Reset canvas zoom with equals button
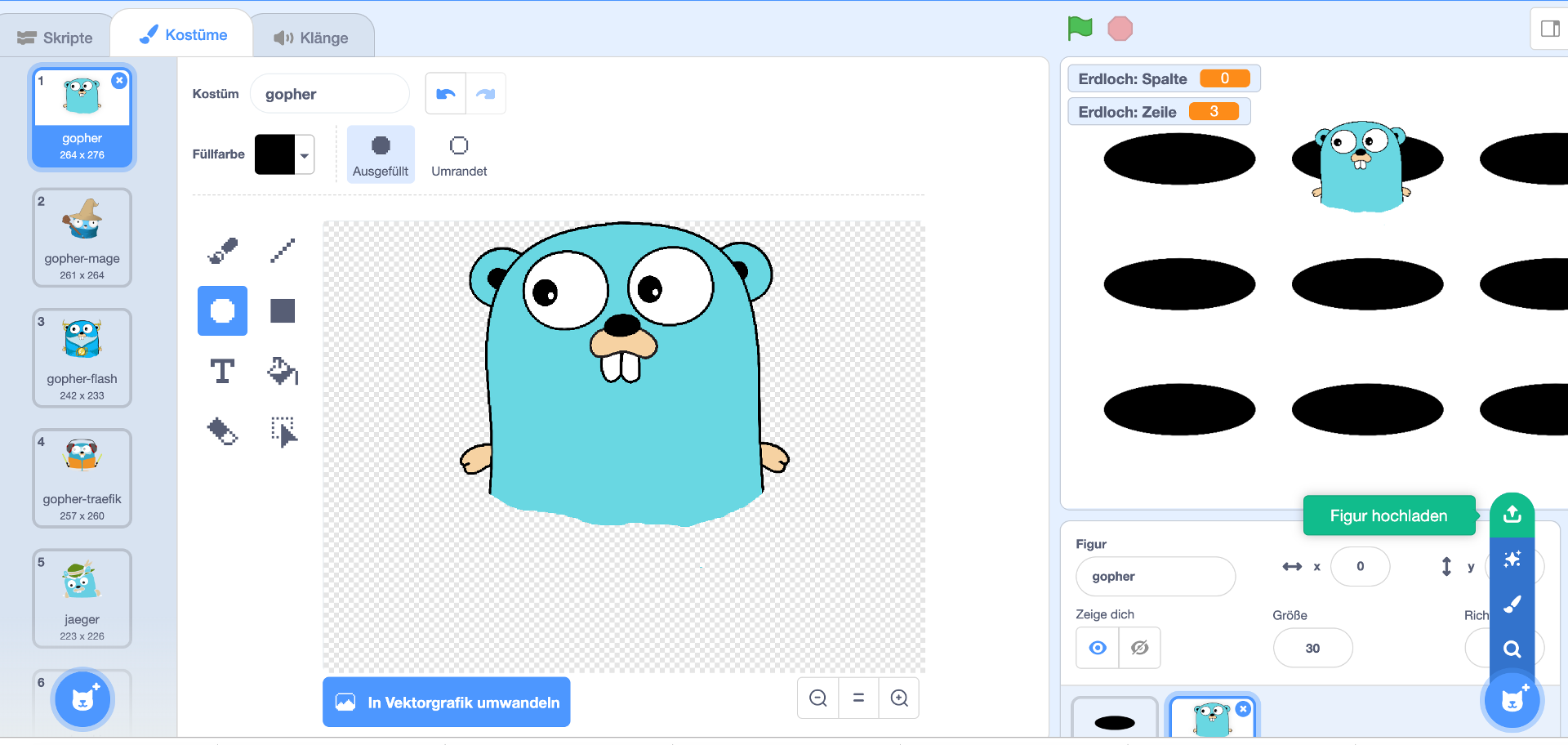This screenshot has width=1568, height=745. click(x=858, y=698)
